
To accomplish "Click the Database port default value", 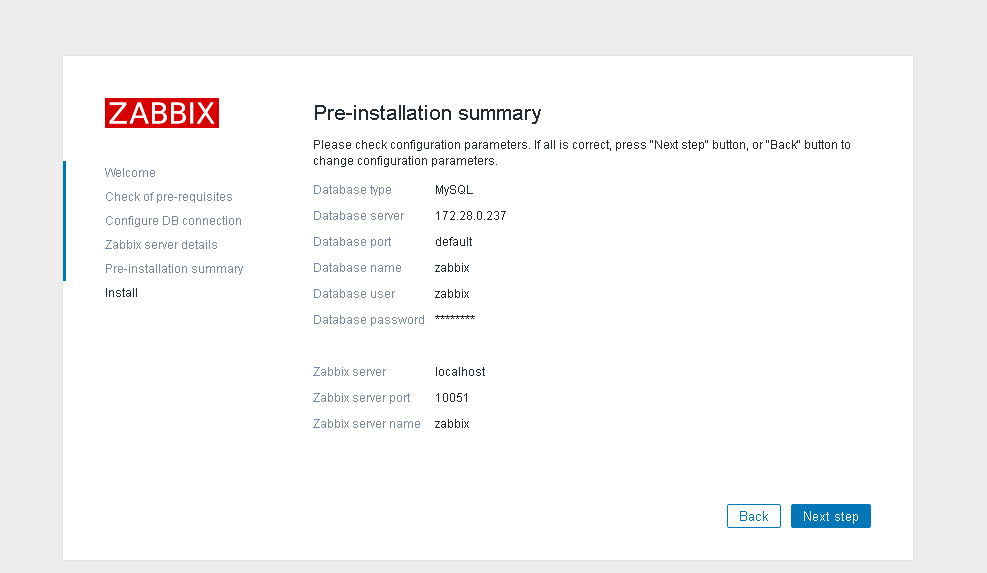I will pyautogui.click(x=453, y=242).
